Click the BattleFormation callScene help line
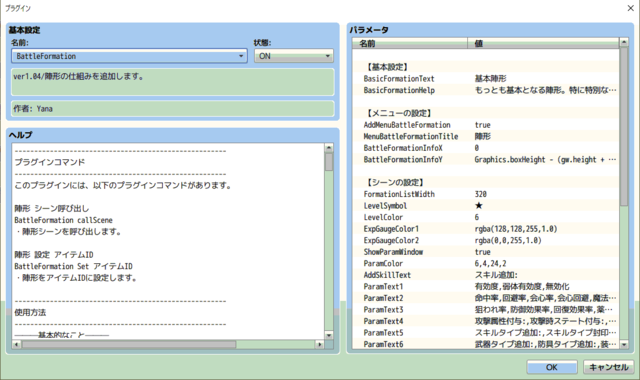 (63, 220)
